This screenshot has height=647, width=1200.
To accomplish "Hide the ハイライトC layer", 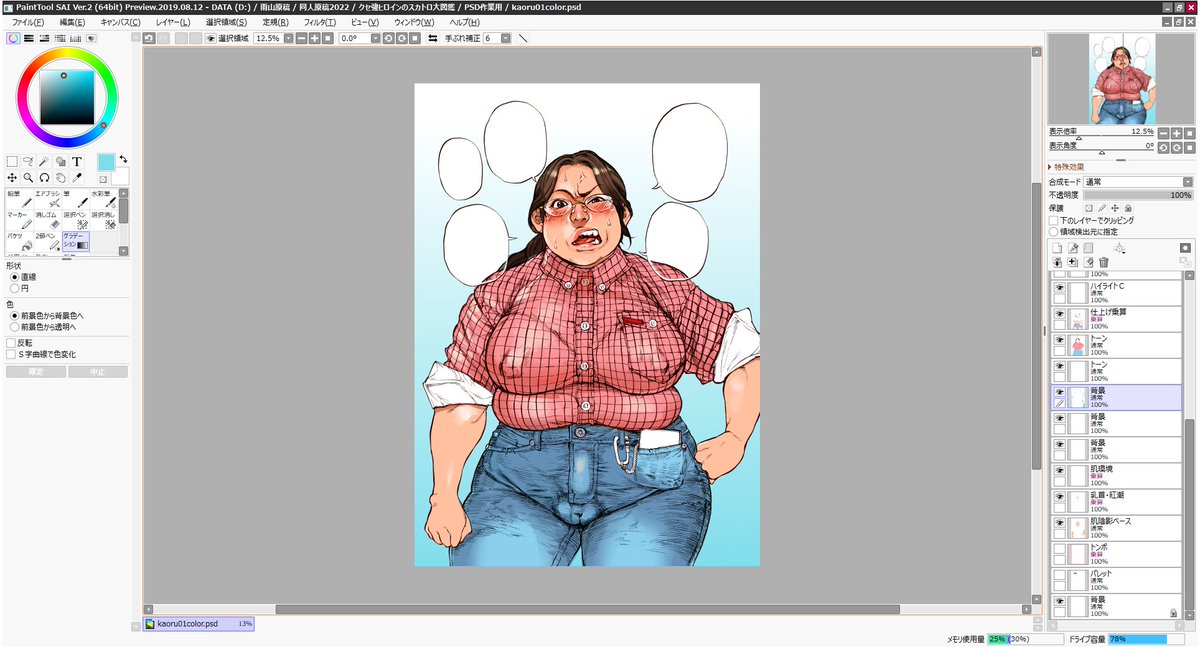I will coord(1059,286).
